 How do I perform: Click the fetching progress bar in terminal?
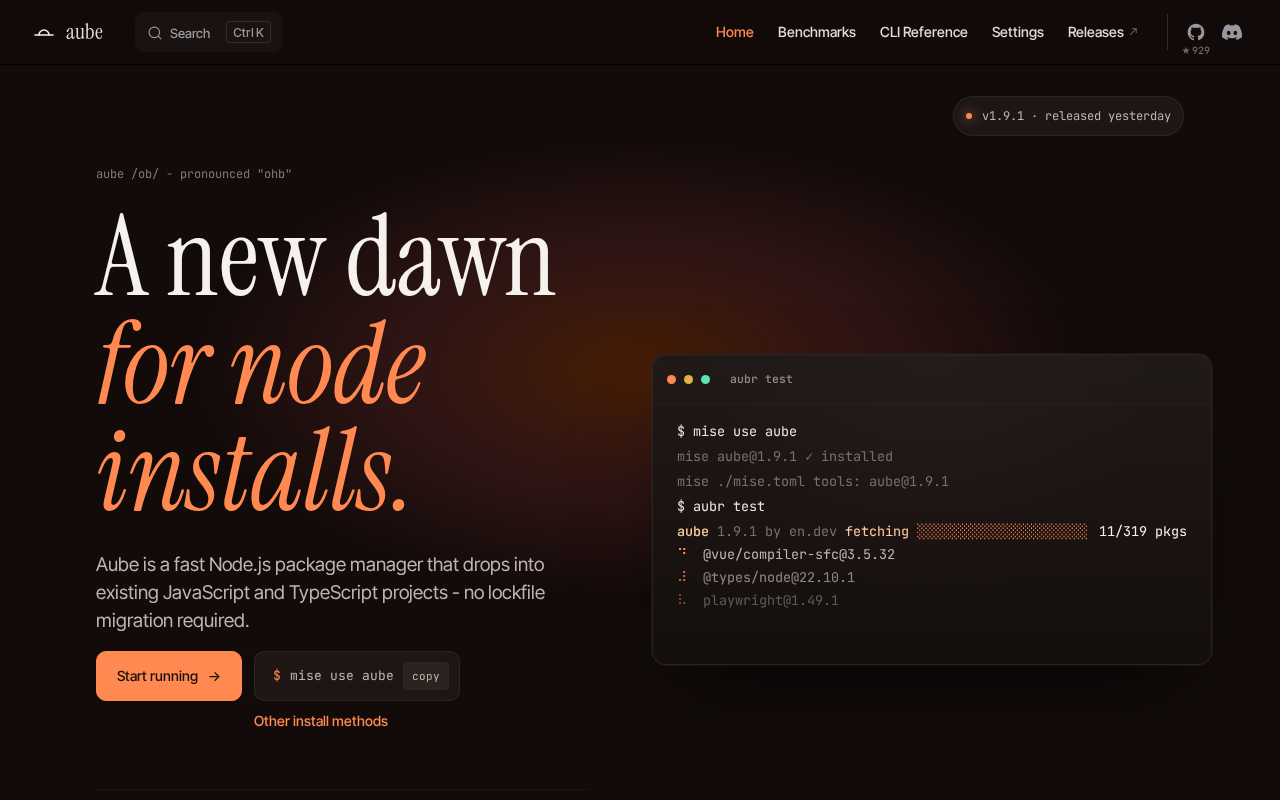coord(1002,532)
